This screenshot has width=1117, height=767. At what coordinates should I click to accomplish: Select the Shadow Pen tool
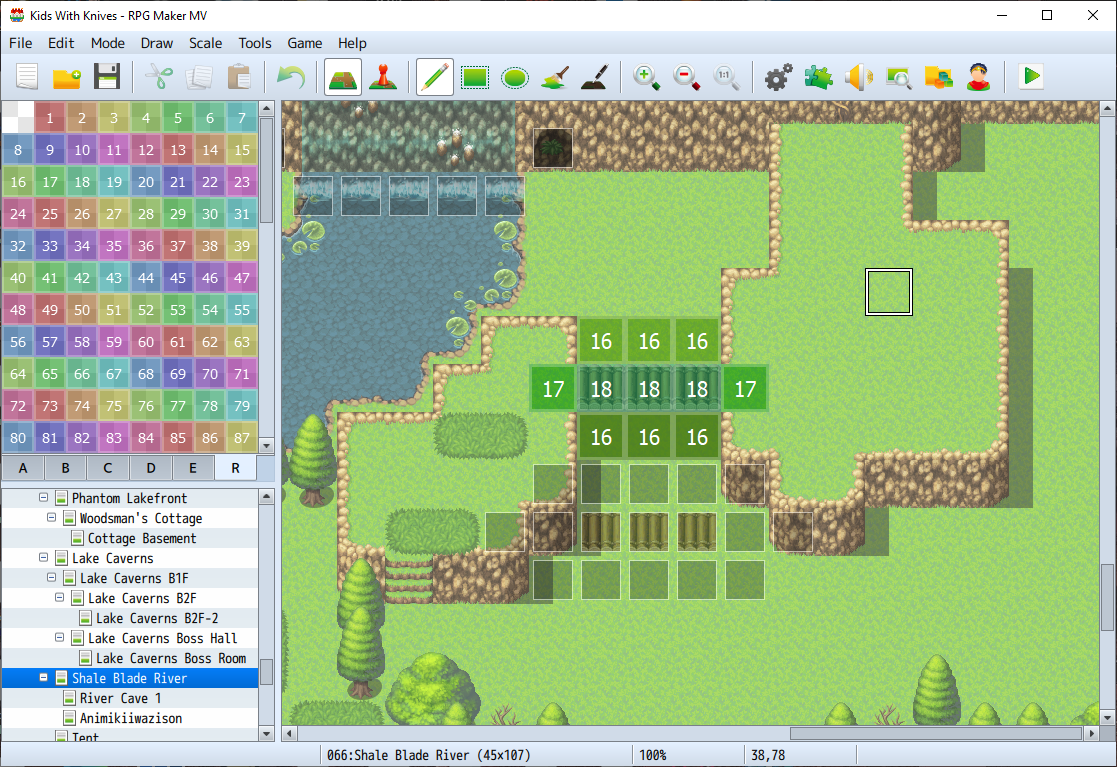[x=595, y=77]
